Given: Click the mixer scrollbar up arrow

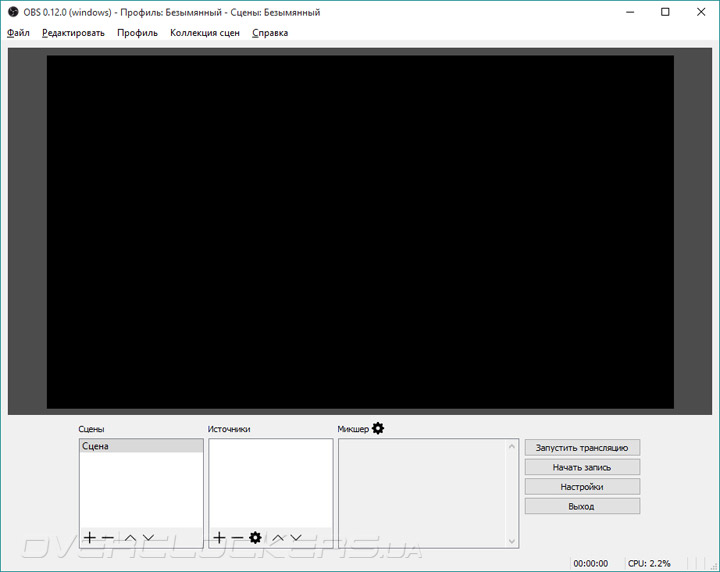Looking at the screenshot, I should [x=512, y=446].
